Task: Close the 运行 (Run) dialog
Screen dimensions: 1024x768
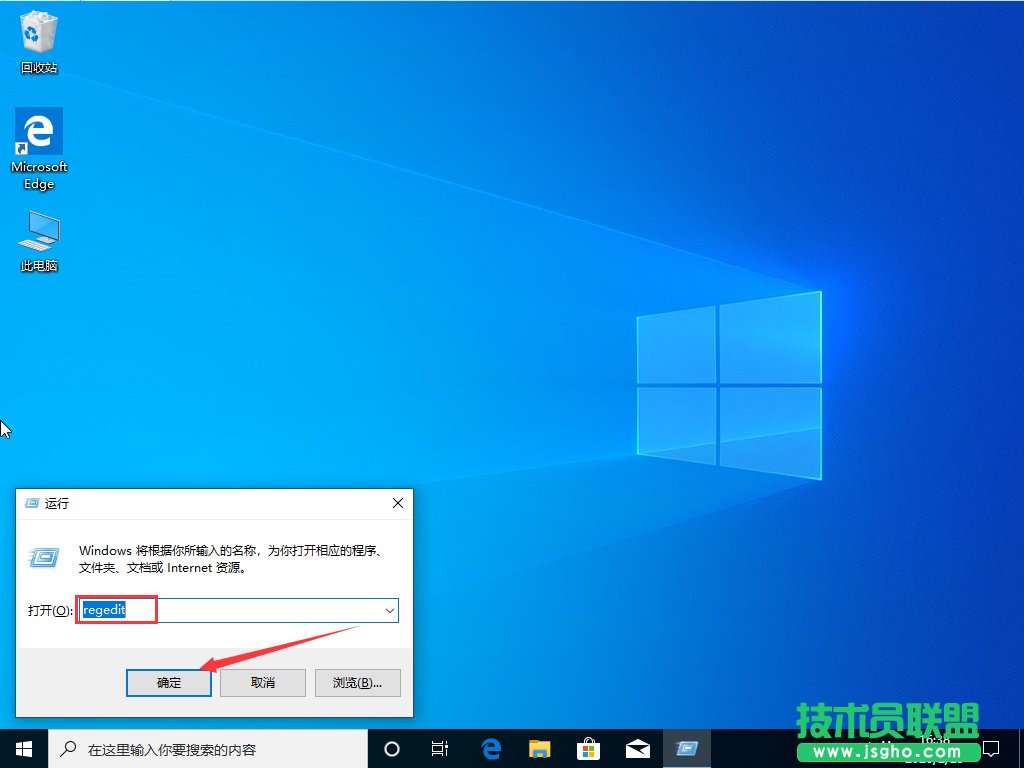Action: tap(397, 503)
